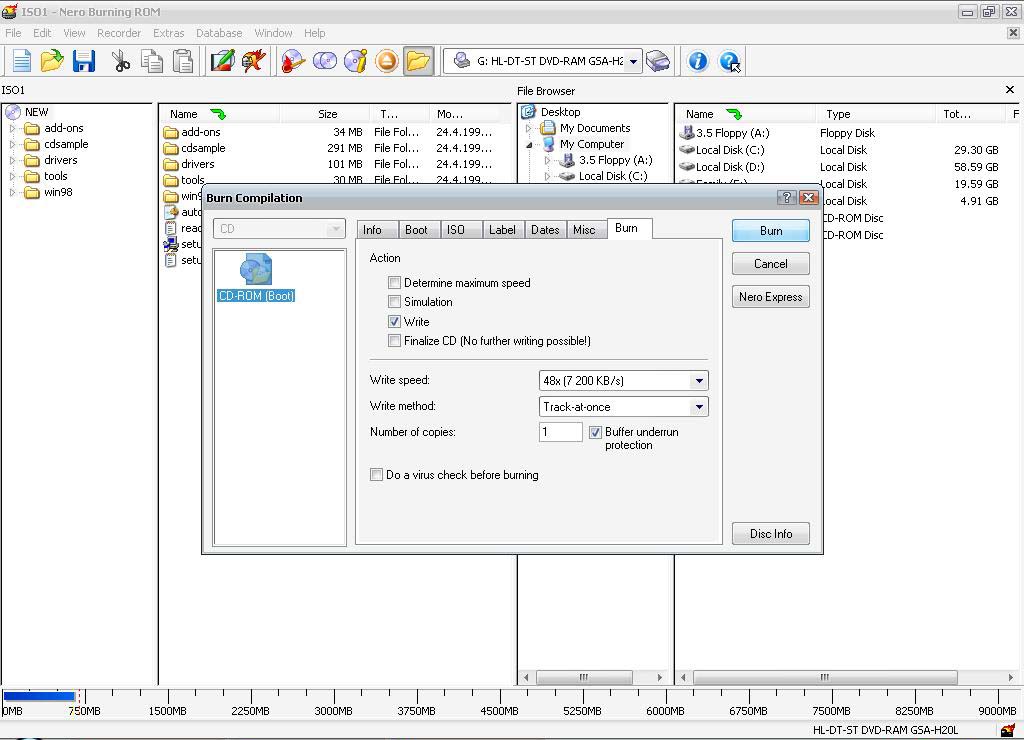Click the burn icon in status bar

[x=1008, y=730]
